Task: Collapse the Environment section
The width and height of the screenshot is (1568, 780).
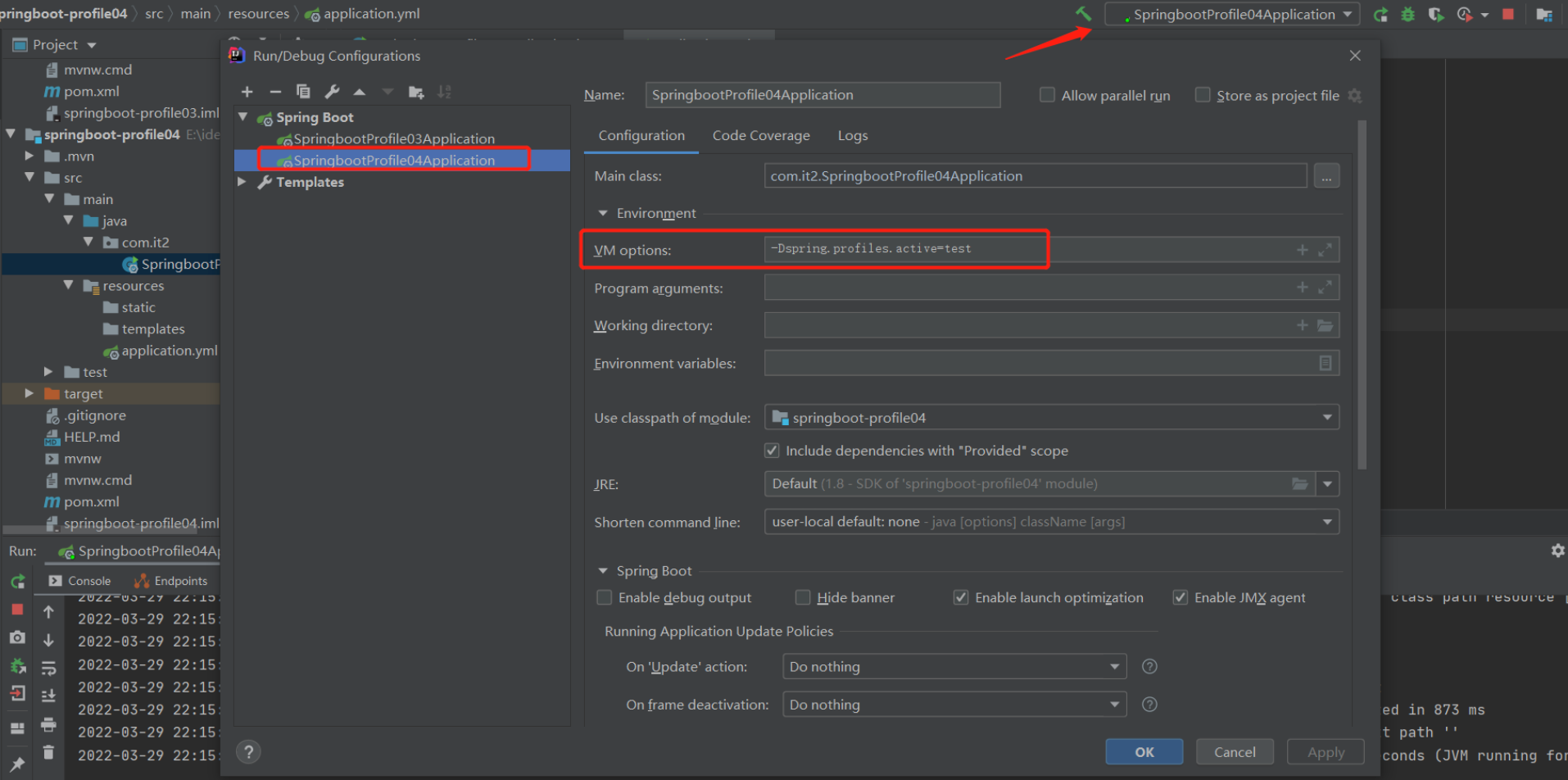Action: coord(603,213)
